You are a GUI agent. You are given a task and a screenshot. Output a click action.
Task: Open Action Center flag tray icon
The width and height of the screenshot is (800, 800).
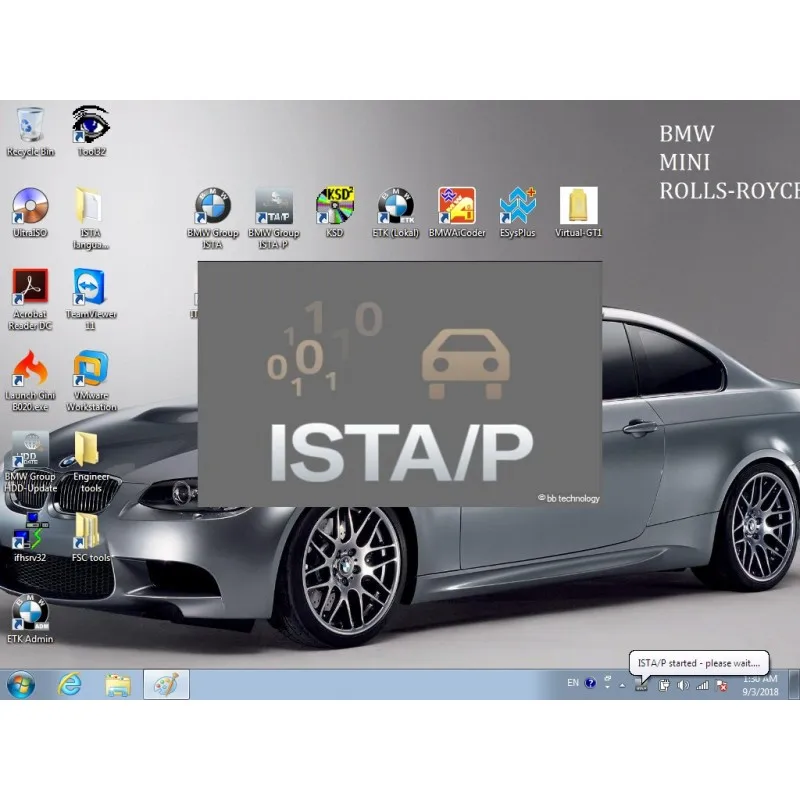[722, 686]
